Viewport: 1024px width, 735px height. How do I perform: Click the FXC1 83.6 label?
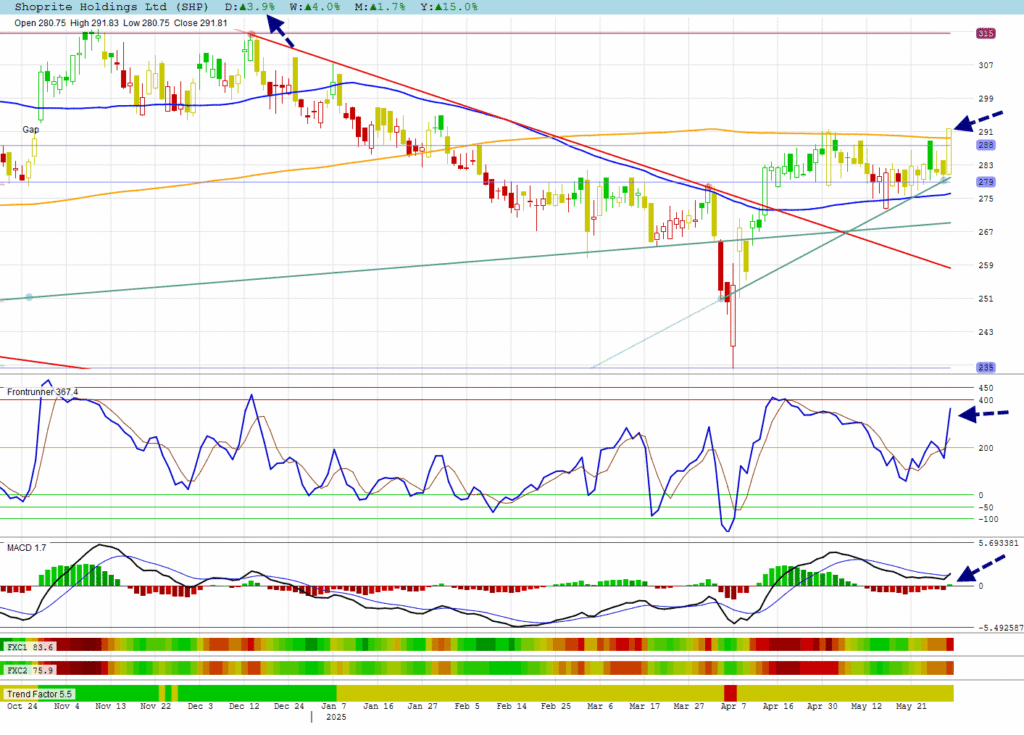29,647
